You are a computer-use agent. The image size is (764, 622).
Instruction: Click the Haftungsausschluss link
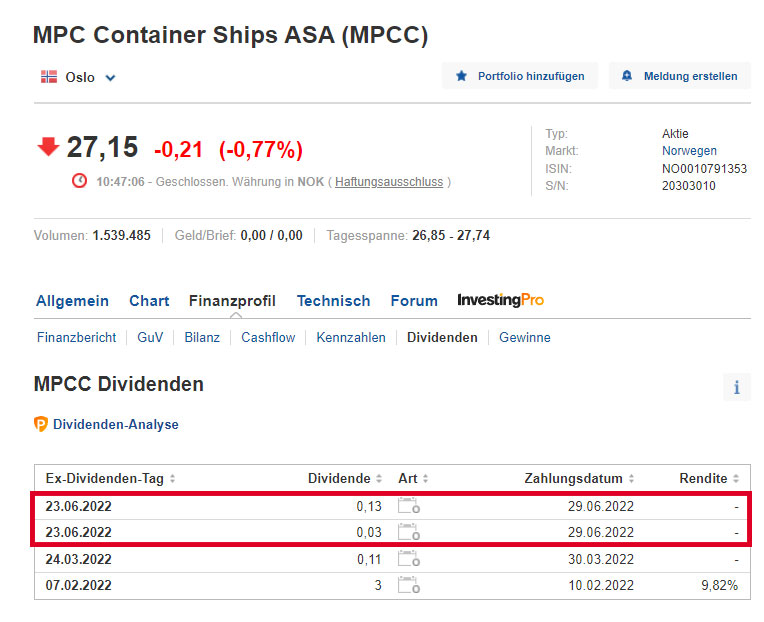click(x=390, y=182)
